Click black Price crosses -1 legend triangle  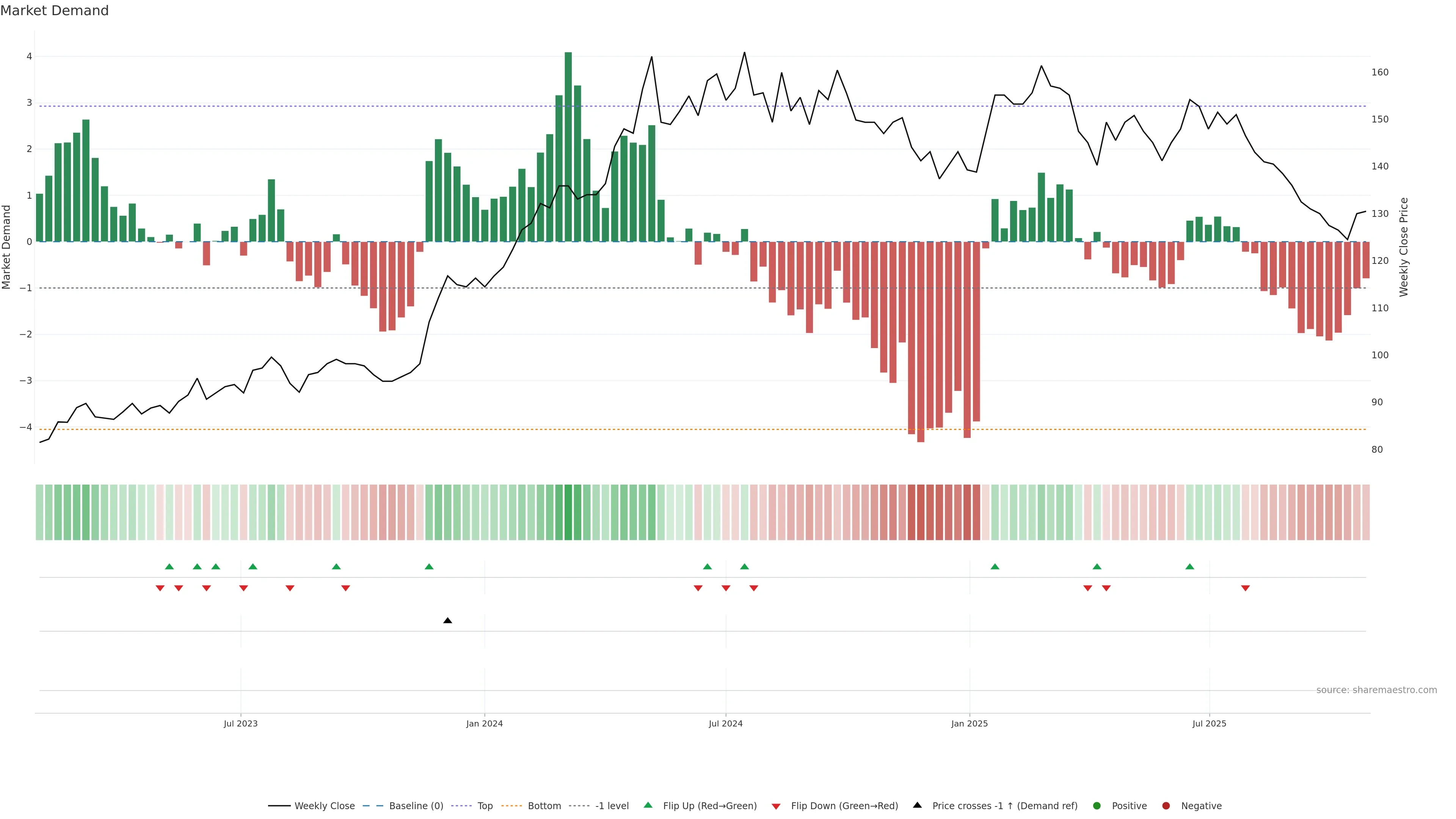[x=917, y=805]
